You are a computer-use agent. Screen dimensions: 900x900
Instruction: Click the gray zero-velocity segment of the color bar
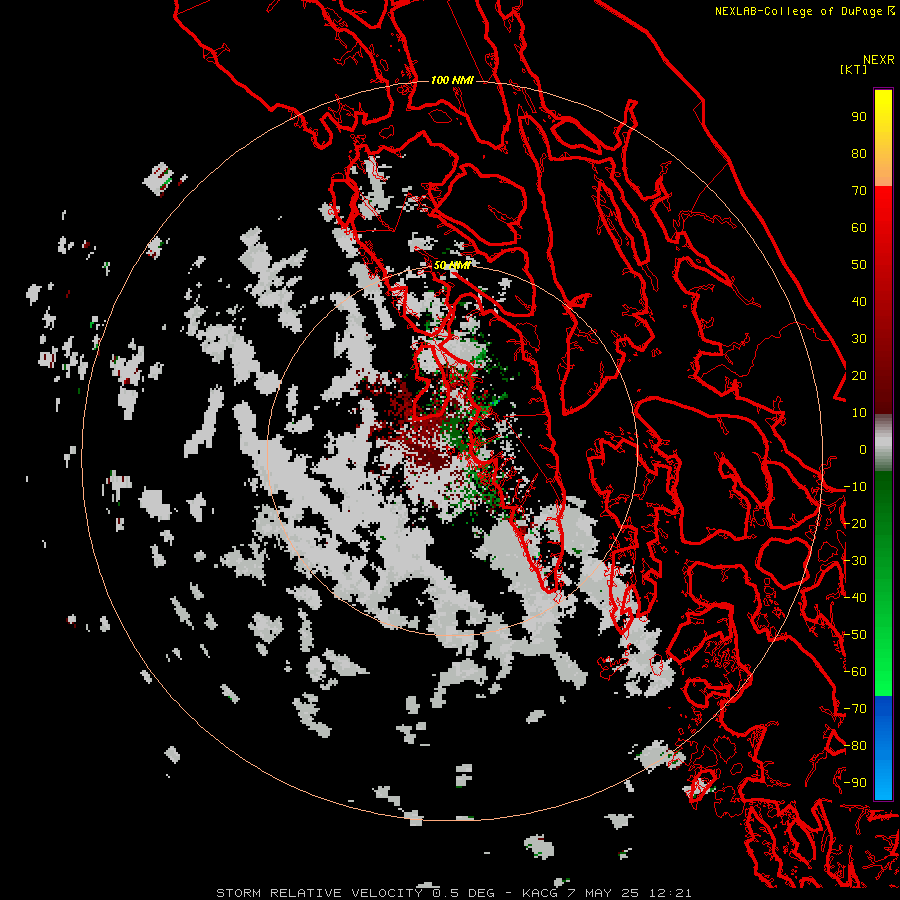click(883, 443)
